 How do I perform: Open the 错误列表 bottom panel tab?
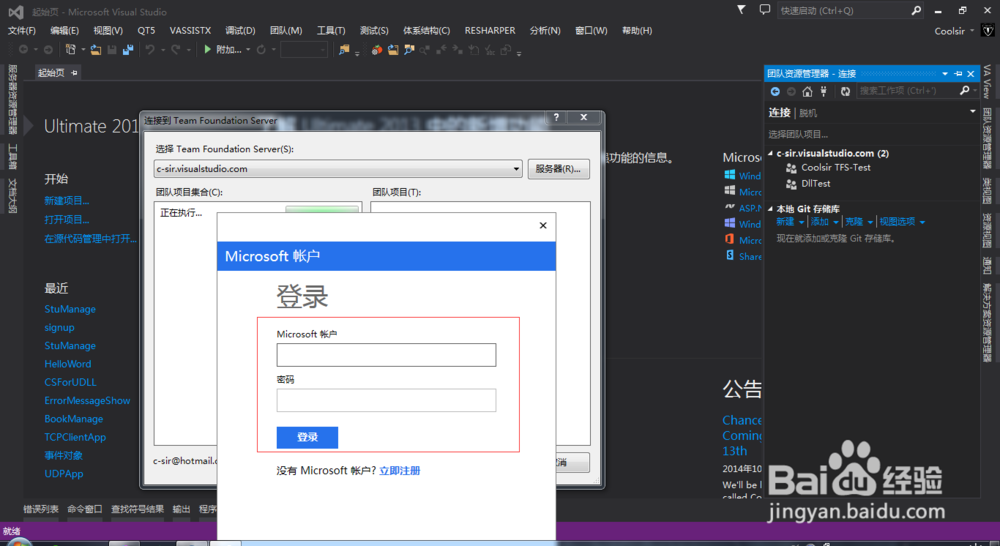point(41,509)
